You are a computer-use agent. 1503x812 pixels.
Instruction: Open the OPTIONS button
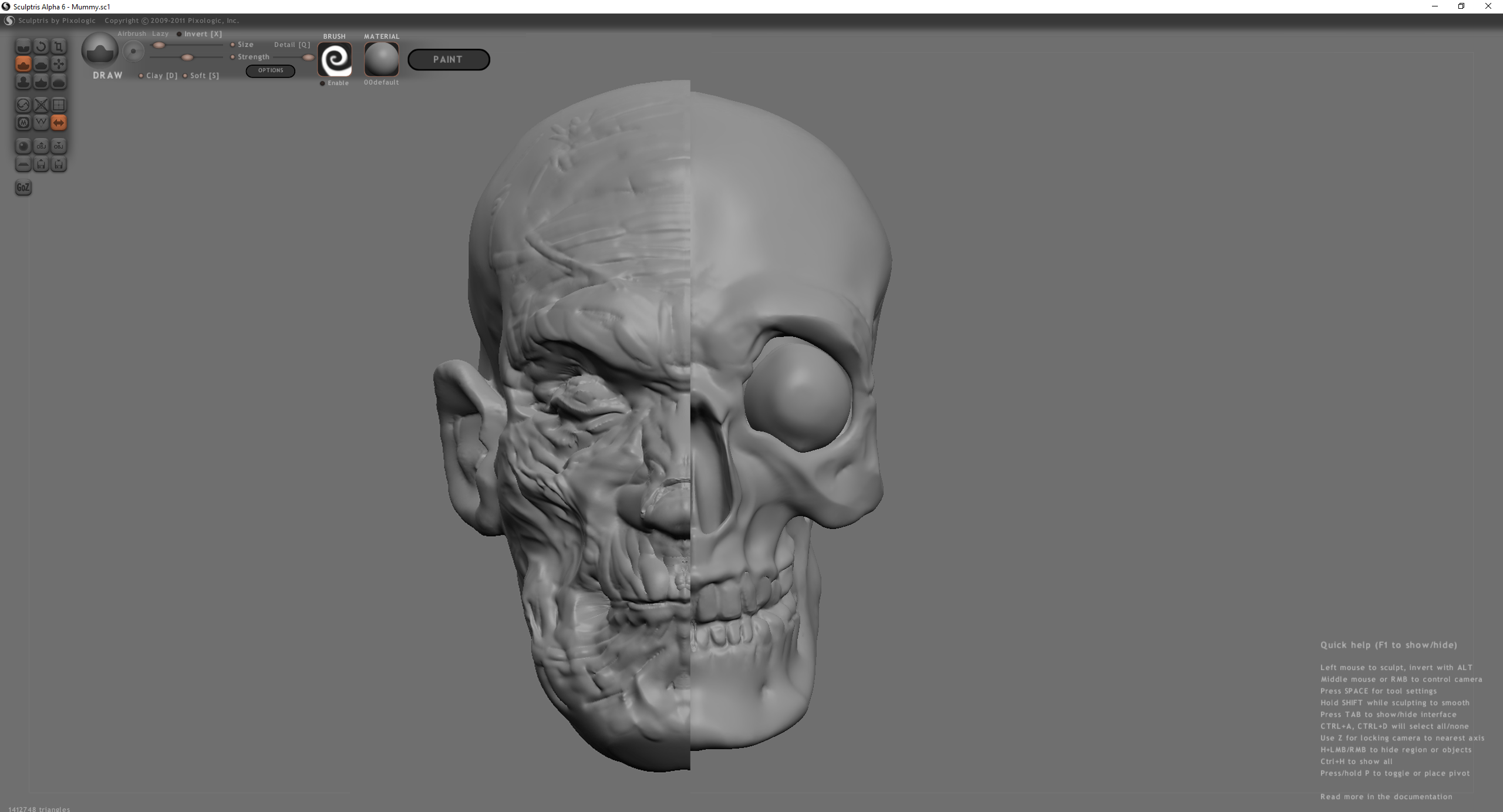271,70
